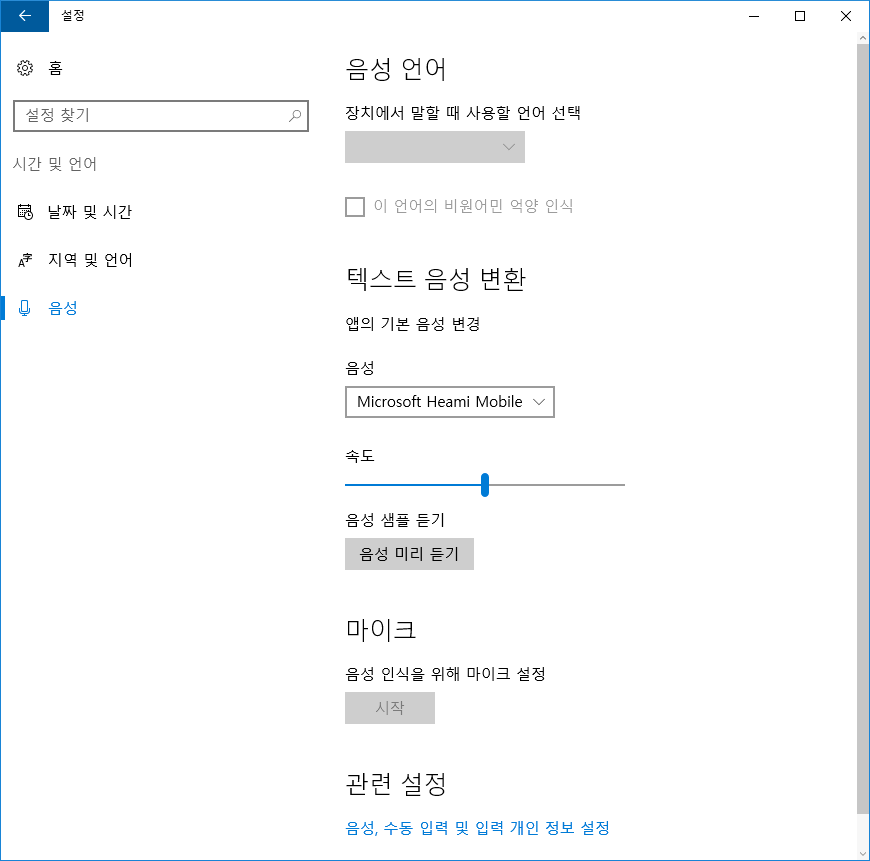Click the microphone icon beside 음성

(25, 308)
